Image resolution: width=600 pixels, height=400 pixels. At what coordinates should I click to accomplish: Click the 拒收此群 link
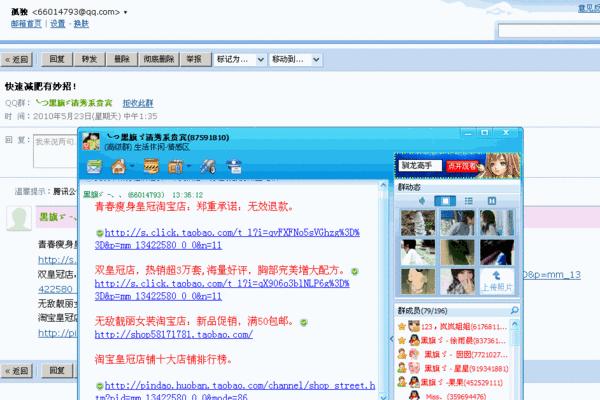pyautogui.click(x=138, y=103)
